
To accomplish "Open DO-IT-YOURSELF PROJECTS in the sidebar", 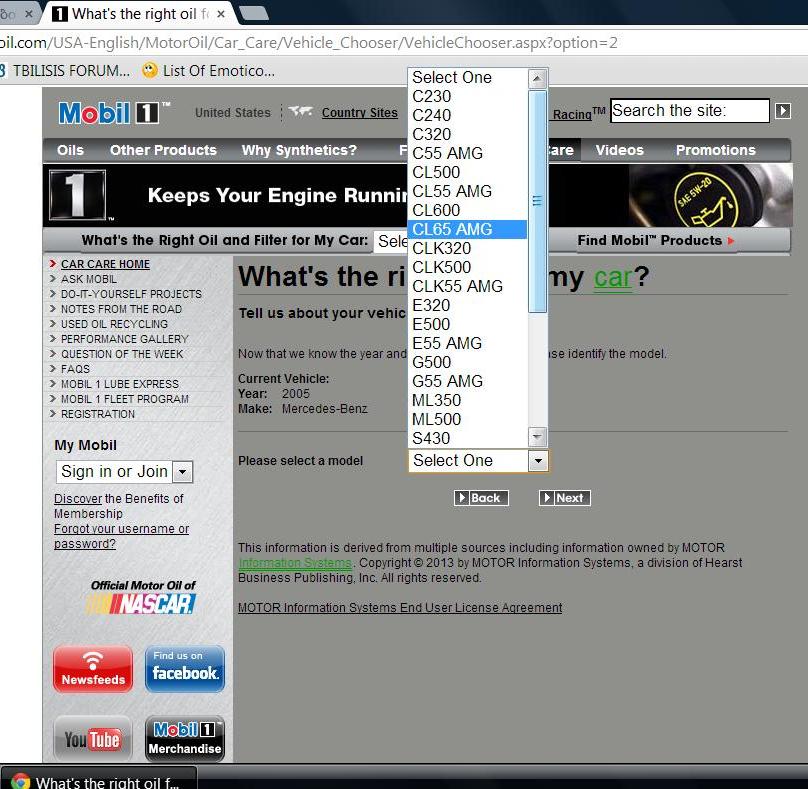I will click(131, 294).
